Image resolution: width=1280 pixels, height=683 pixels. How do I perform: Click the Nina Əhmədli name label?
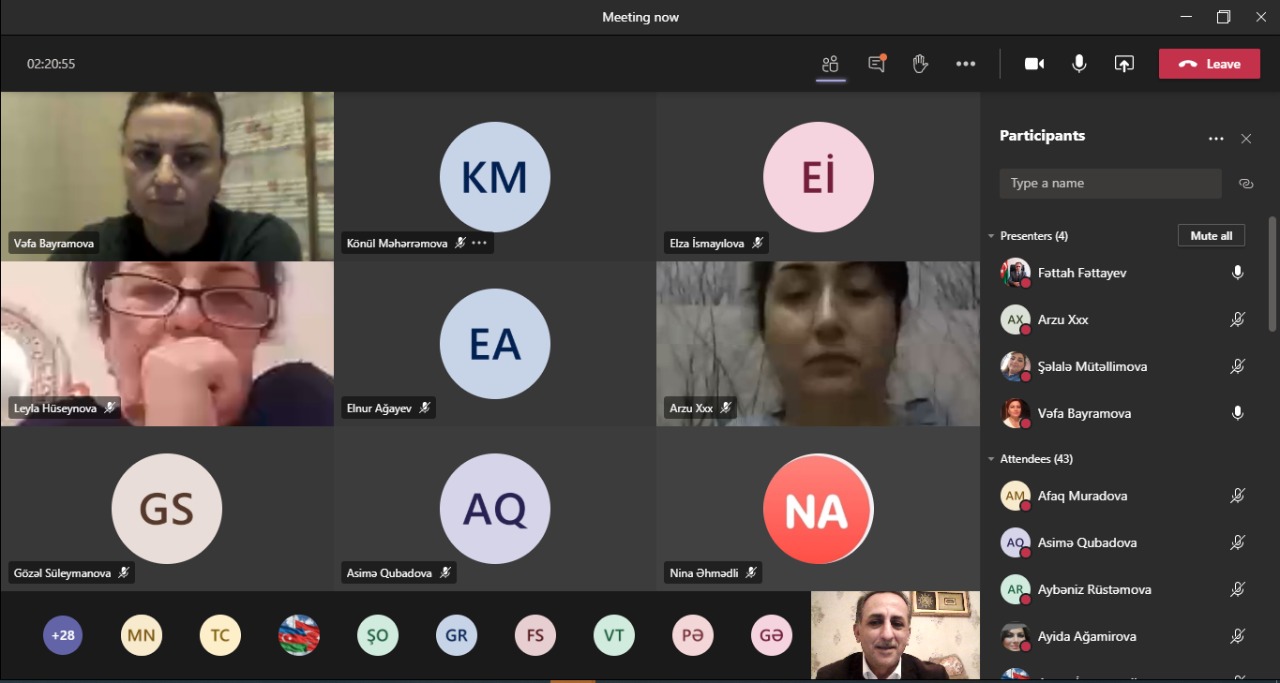pyautogui.click(x=704, y=573)
